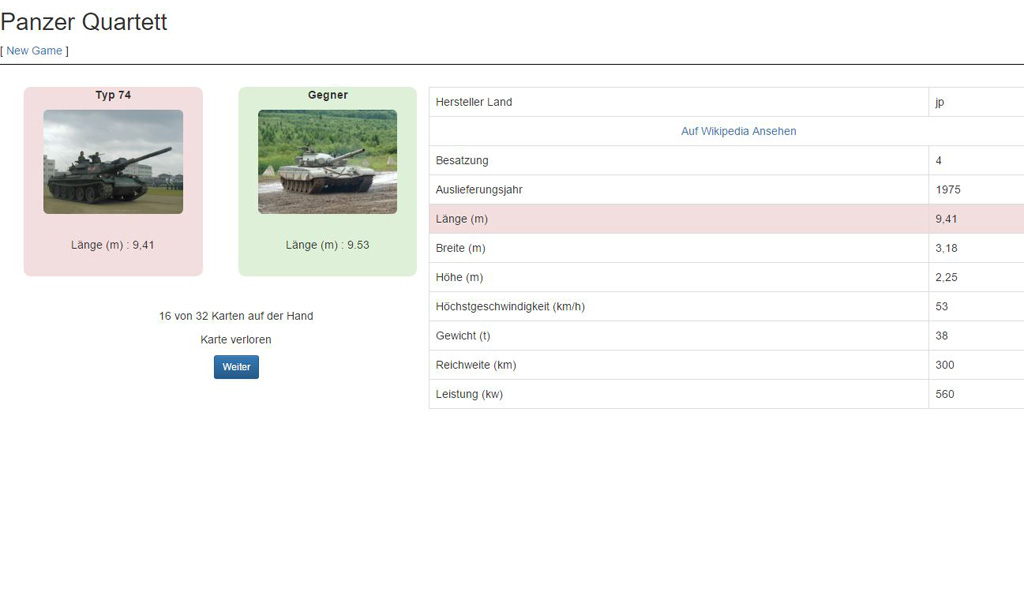This screenshot has height=600, width=1024.
Task: Click the weight value 38
Action: click(x=942, y=336)
